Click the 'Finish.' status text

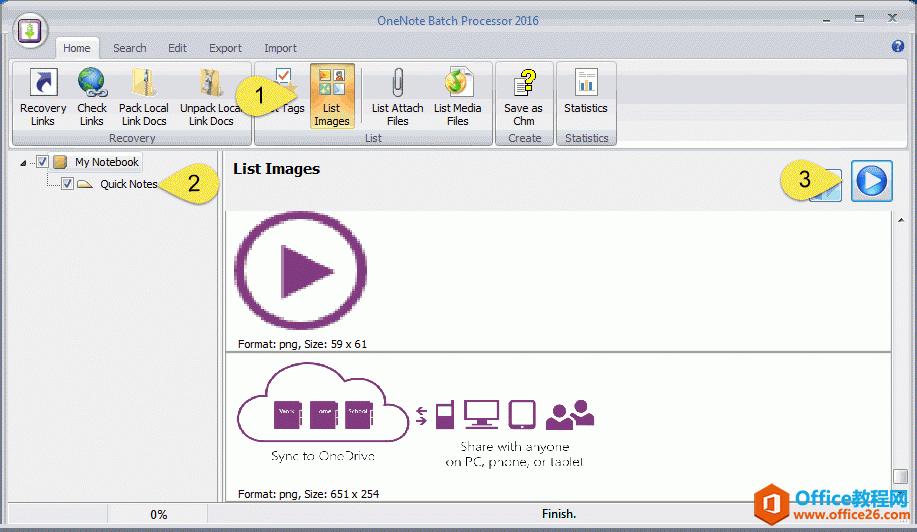pyautogui.click(x=559, y=514)
